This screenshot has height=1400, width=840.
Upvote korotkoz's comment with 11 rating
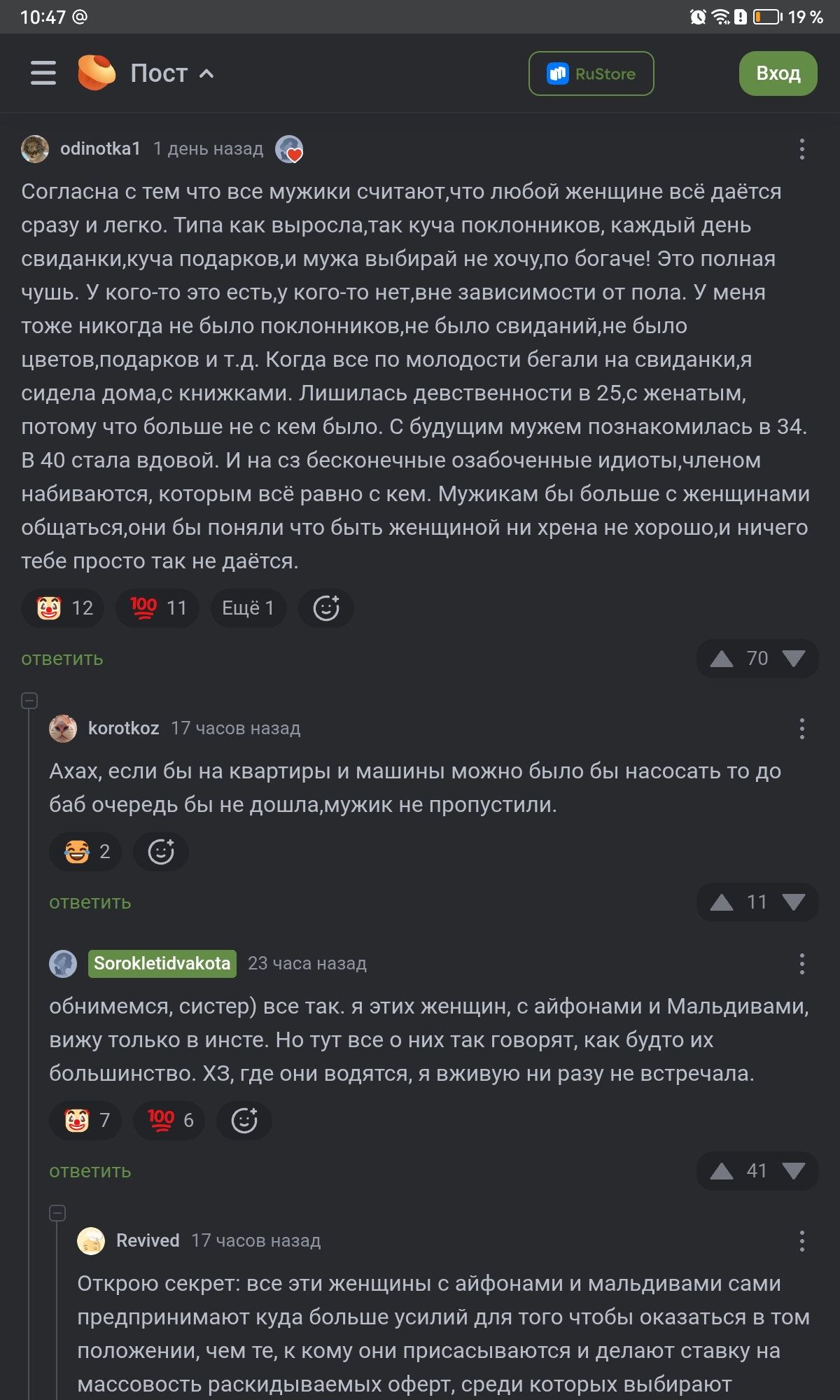[721, 902]
